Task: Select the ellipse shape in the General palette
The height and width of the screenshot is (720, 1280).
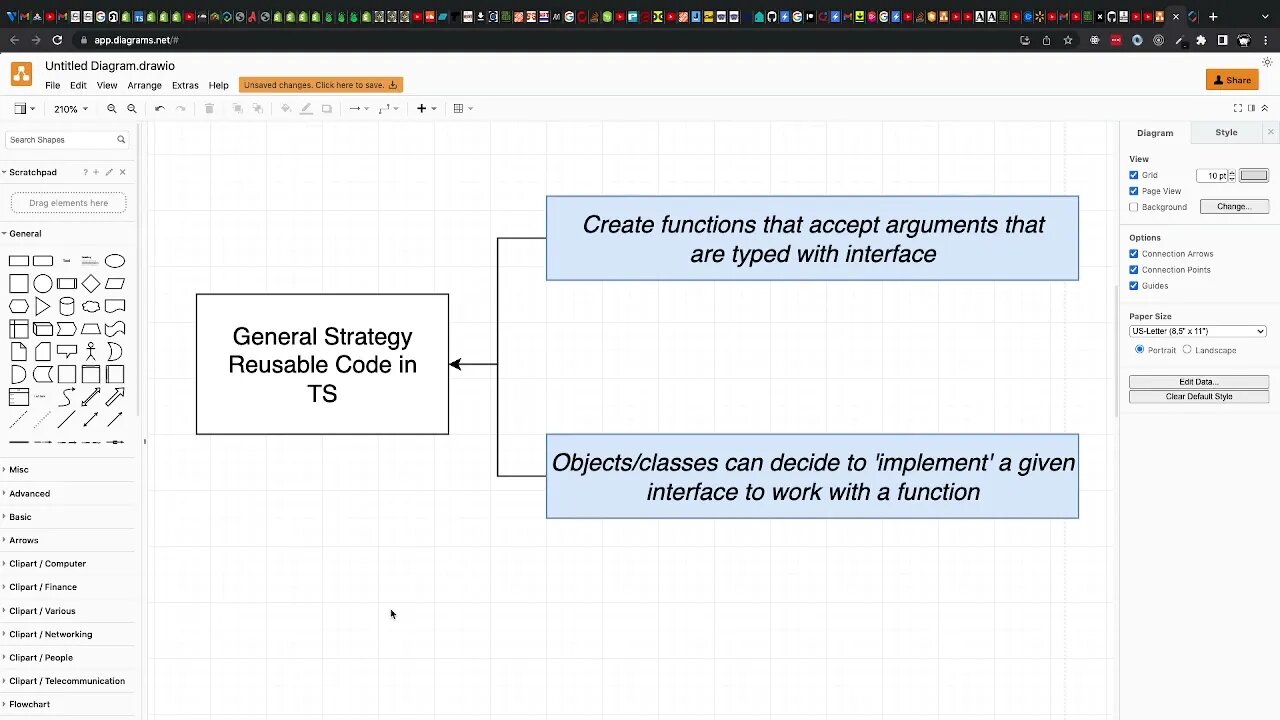Action: pyautogui.click(x=115, y=261)
